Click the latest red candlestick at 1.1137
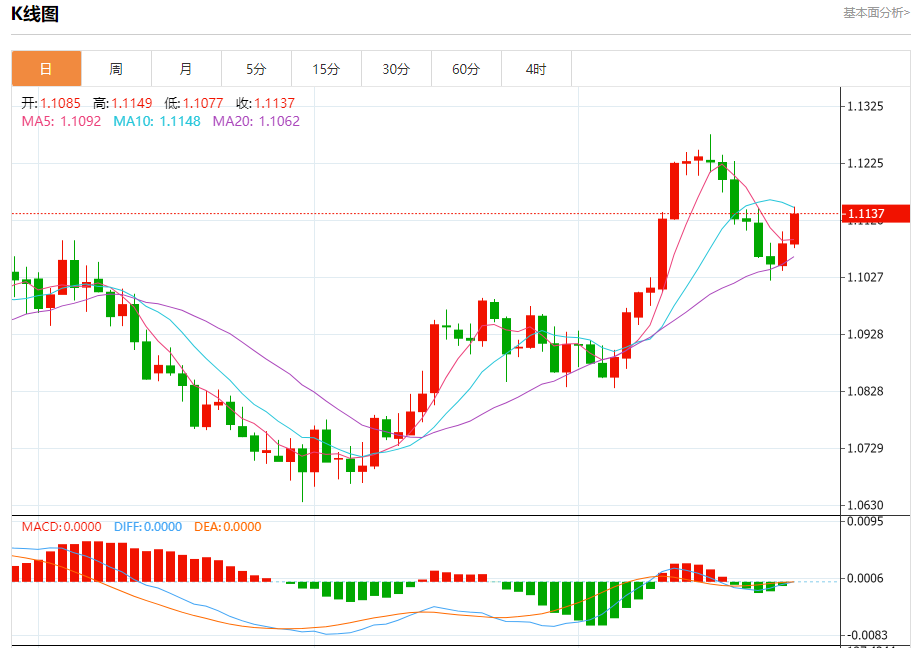Image resolution: width=921 pixels, height=648 pixels. [794, 229]
